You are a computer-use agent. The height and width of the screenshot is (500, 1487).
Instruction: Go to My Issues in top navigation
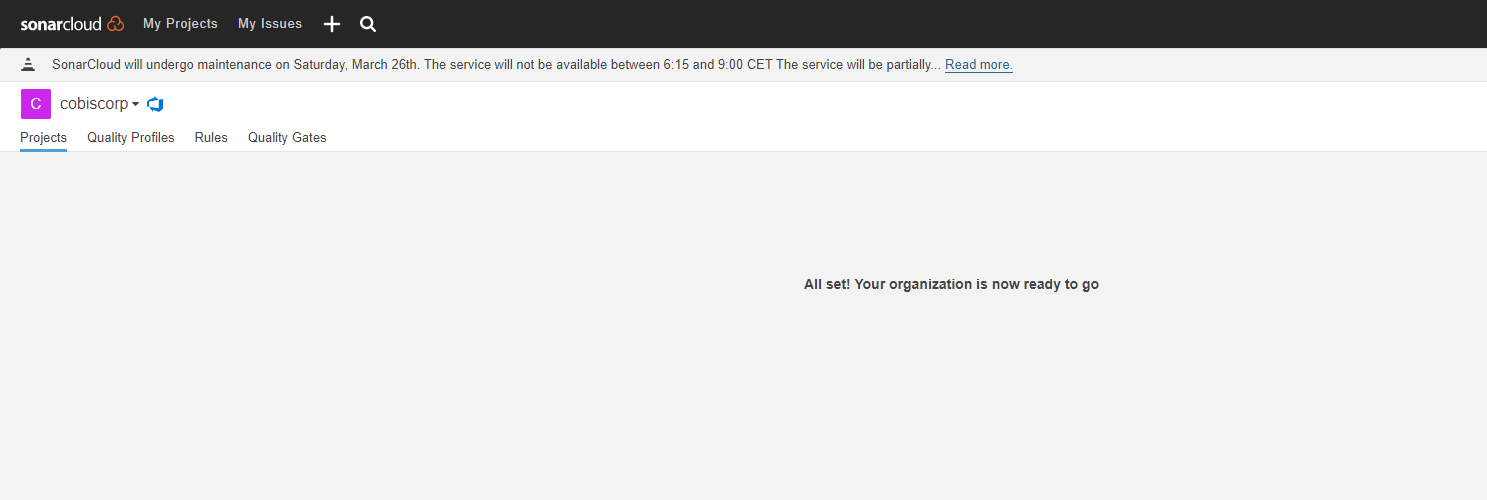tap(270, 24)
